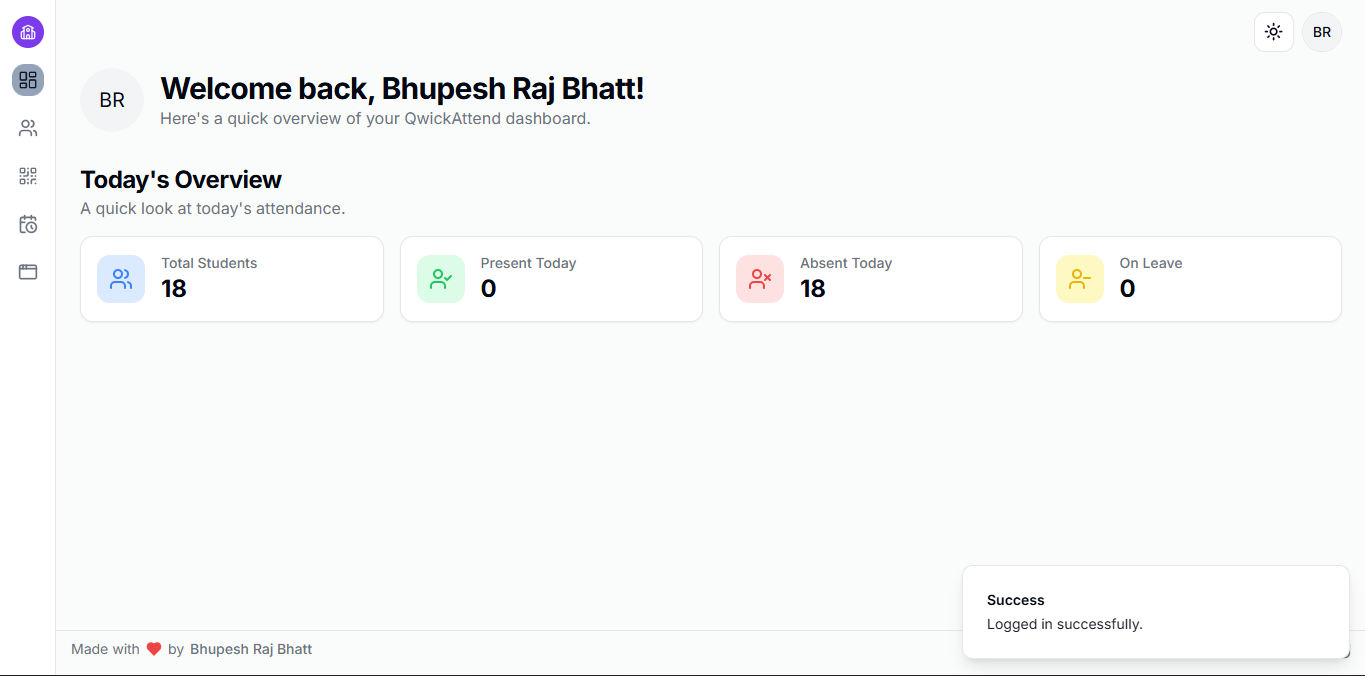
Task: Click the red heart in footer
Action: pyautogui.click(x=154, y=649)
